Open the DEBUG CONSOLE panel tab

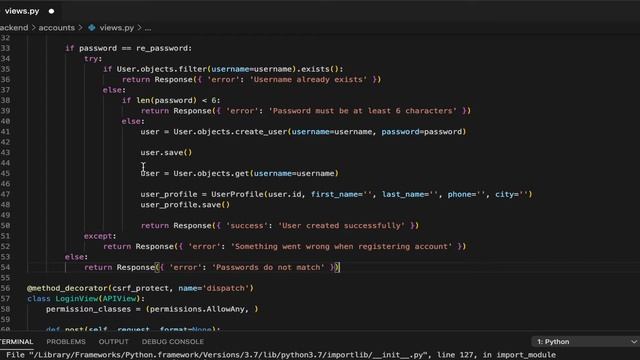click(x=173, y=342)
